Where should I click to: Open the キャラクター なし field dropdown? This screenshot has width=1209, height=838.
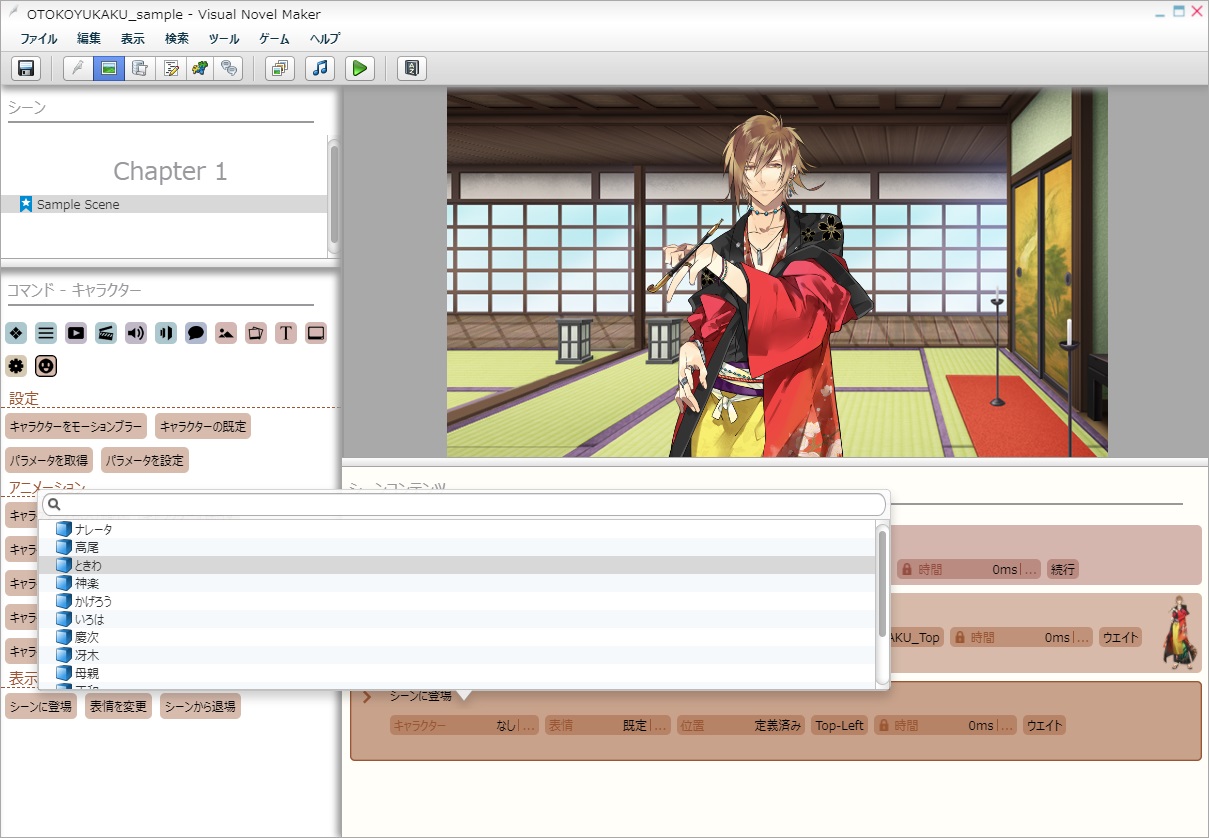coord(465,726)
